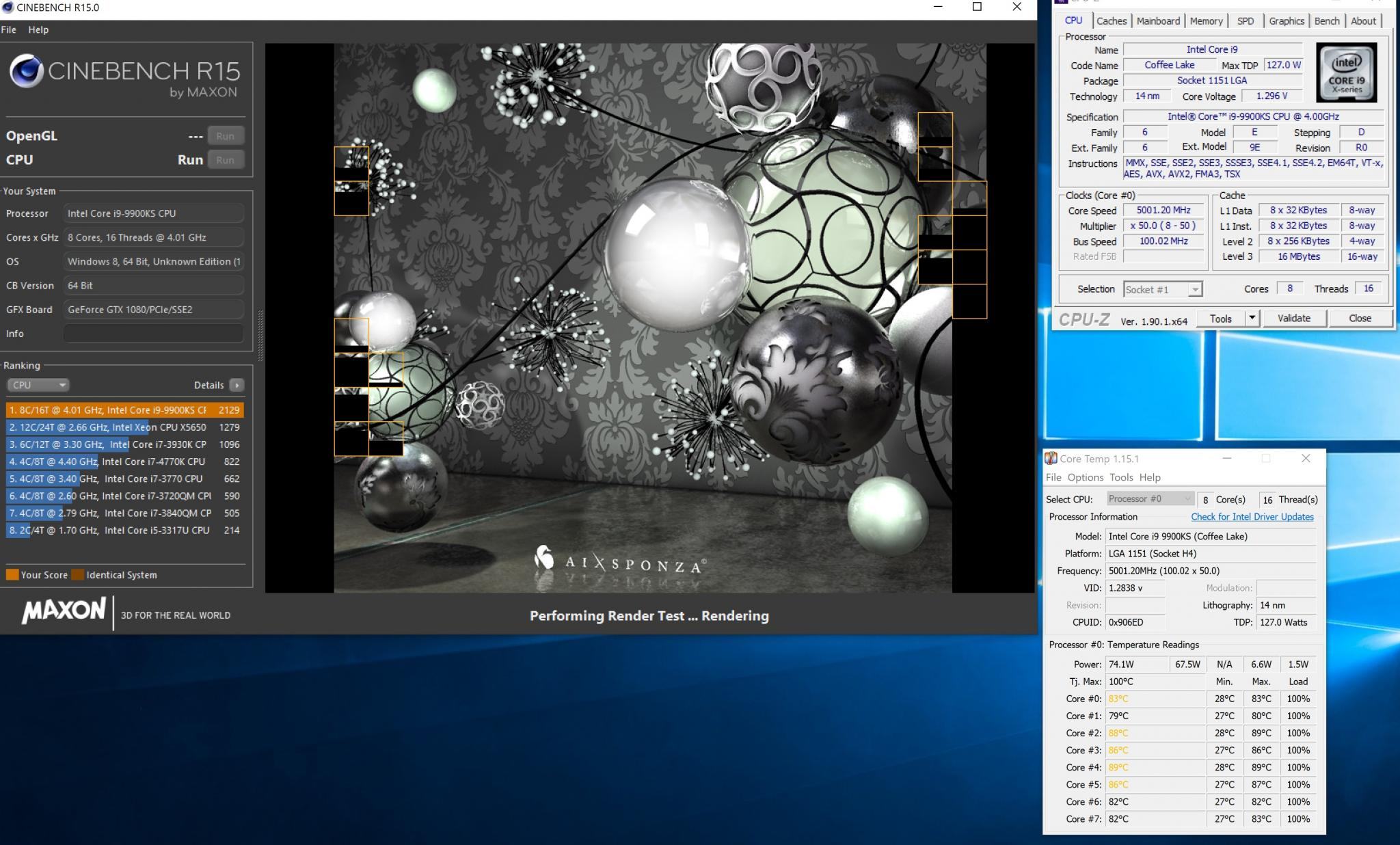Click the Cinebench R15 logo icon
1400x845 pixels.
(x=27, y=71)
